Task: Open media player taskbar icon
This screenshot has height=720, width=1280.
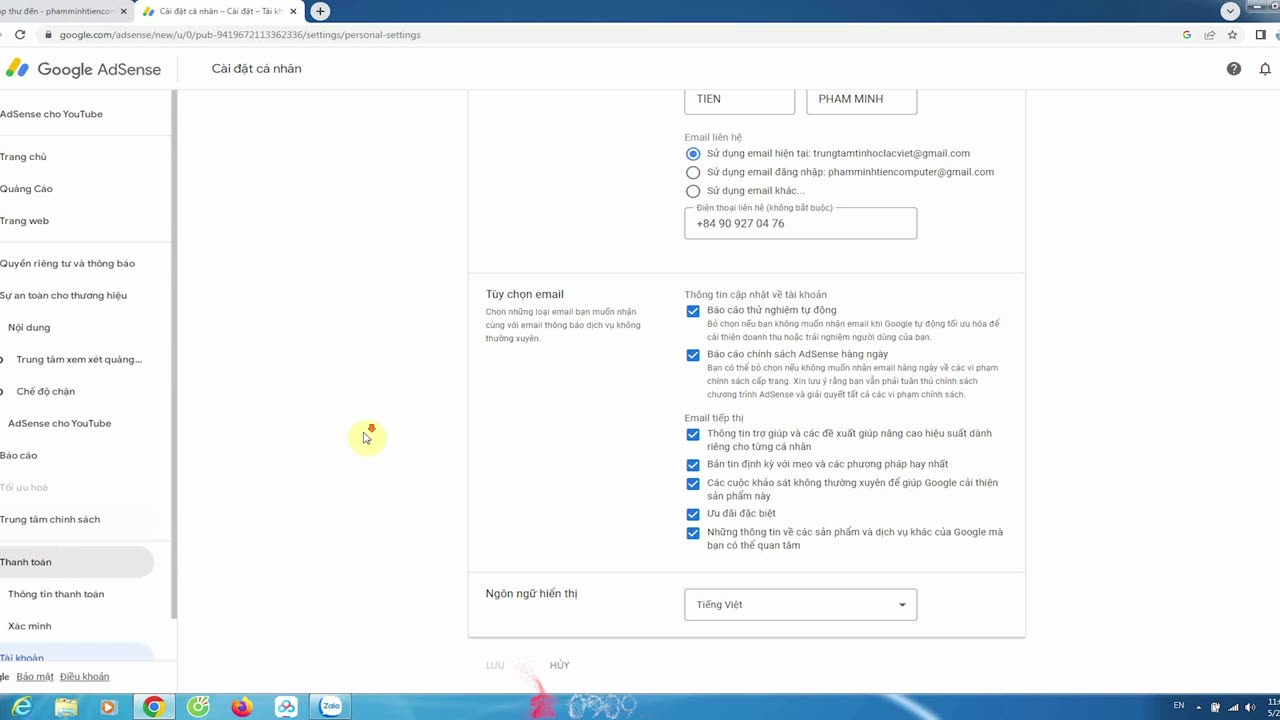Action: click(109, 707)
